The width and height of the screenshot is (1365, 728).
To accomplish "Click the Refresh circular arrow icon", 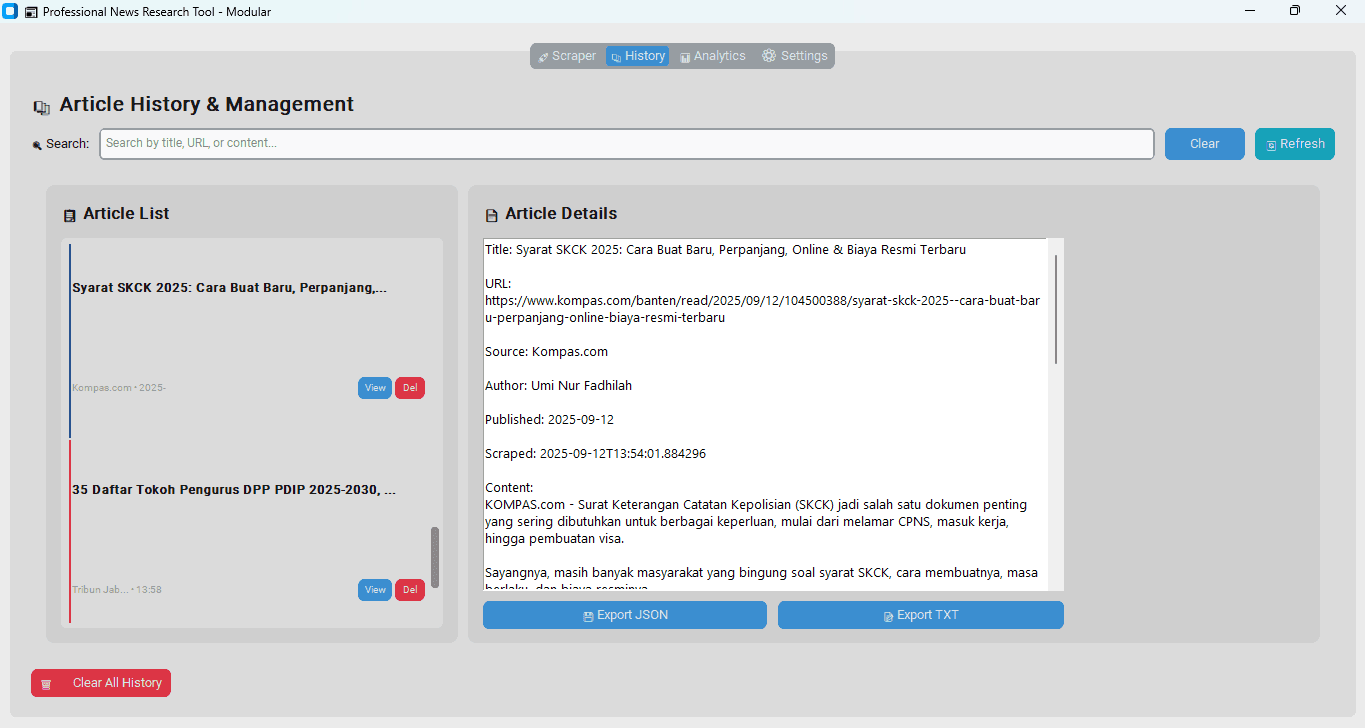I will tap(1272, 143).
